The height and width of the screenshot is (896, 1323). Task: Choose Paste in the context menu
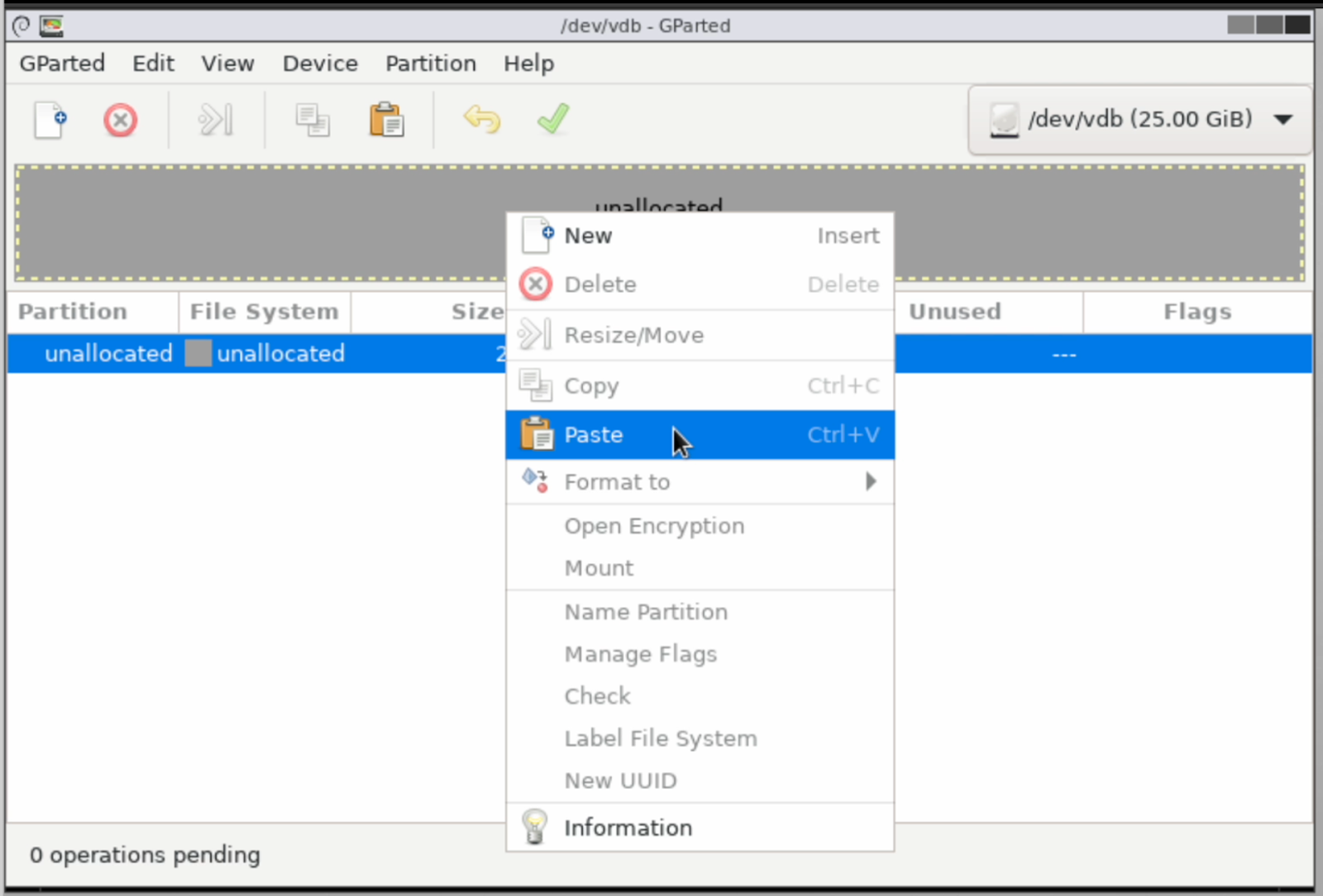700,435
